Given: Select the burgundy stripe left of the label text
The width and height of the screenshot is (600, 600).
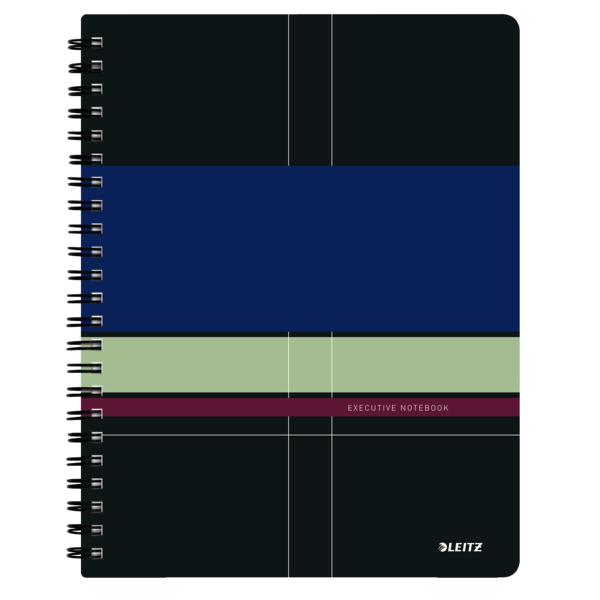Looking at the screenshot, I should coord(200,407).
